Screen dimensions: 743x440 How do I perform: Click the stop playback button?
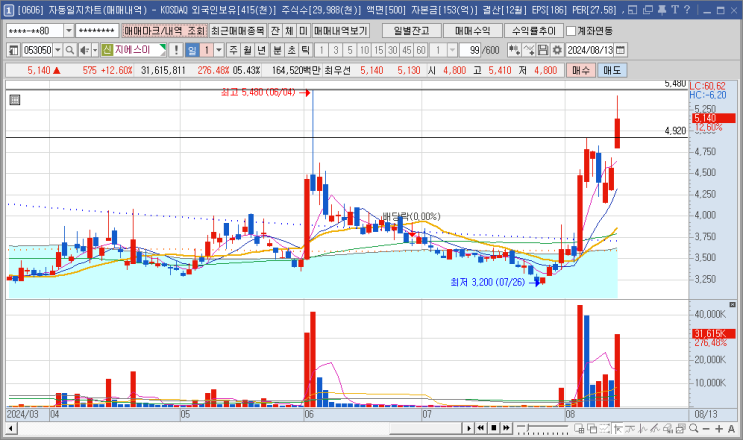pos(493,428)
